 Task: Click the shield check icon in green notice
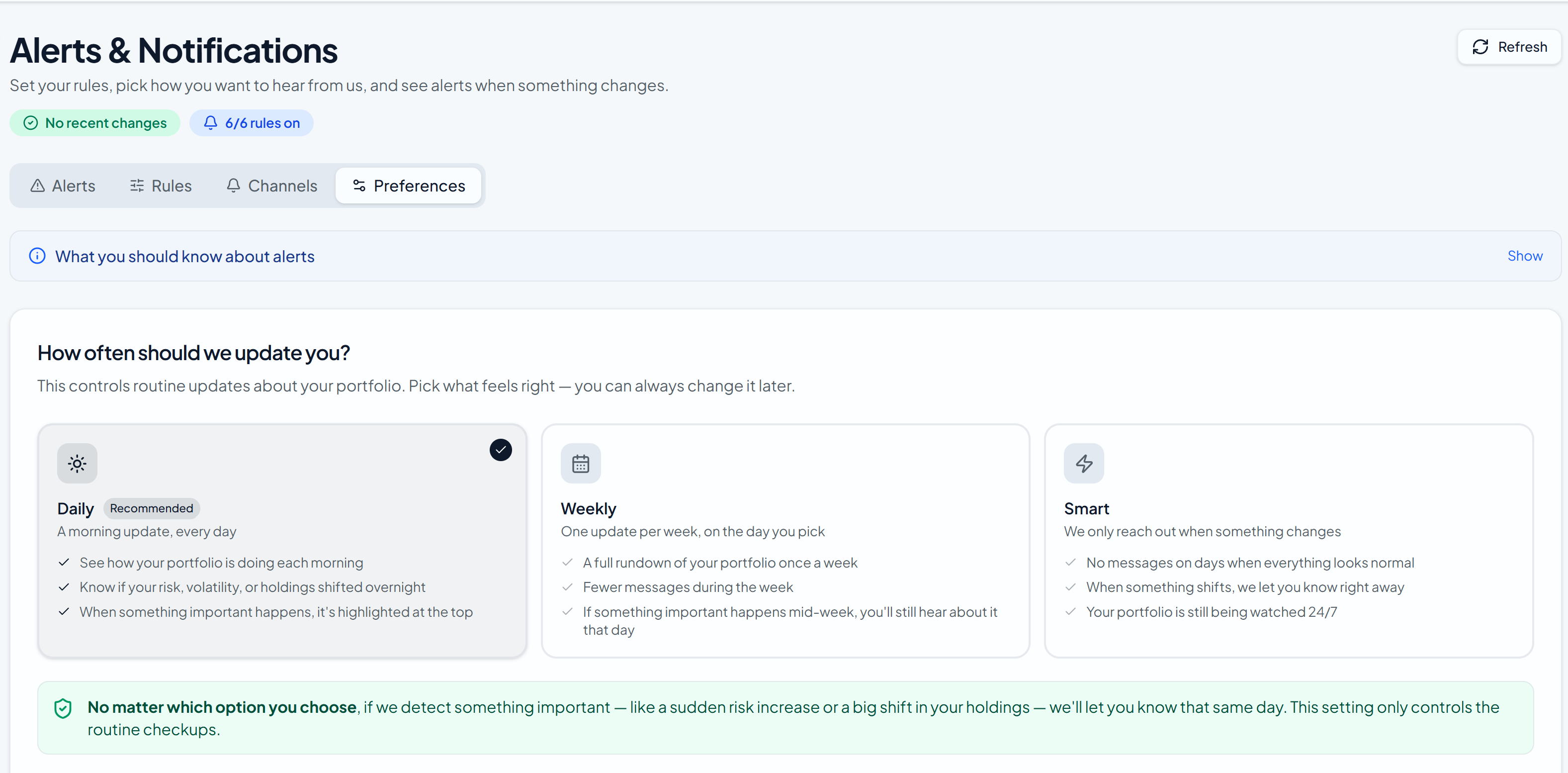coord(63,708)
